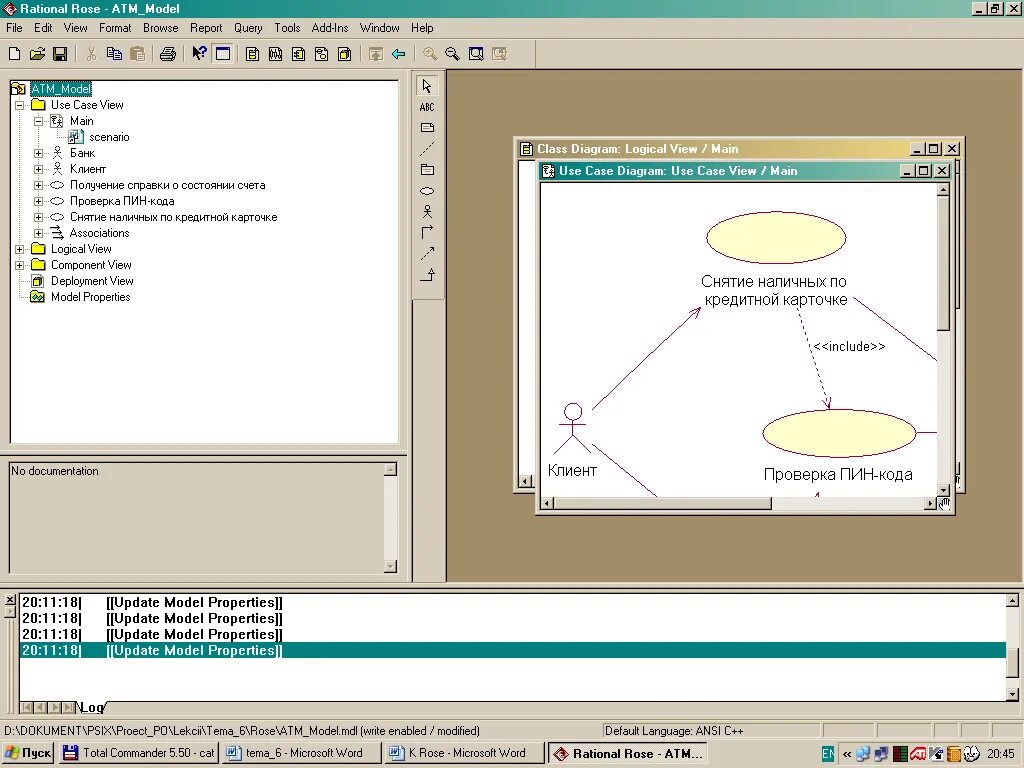Toggle the View Documentation toolbar icon
Screen dimensions: 1024x768
(x=223, y=54)
